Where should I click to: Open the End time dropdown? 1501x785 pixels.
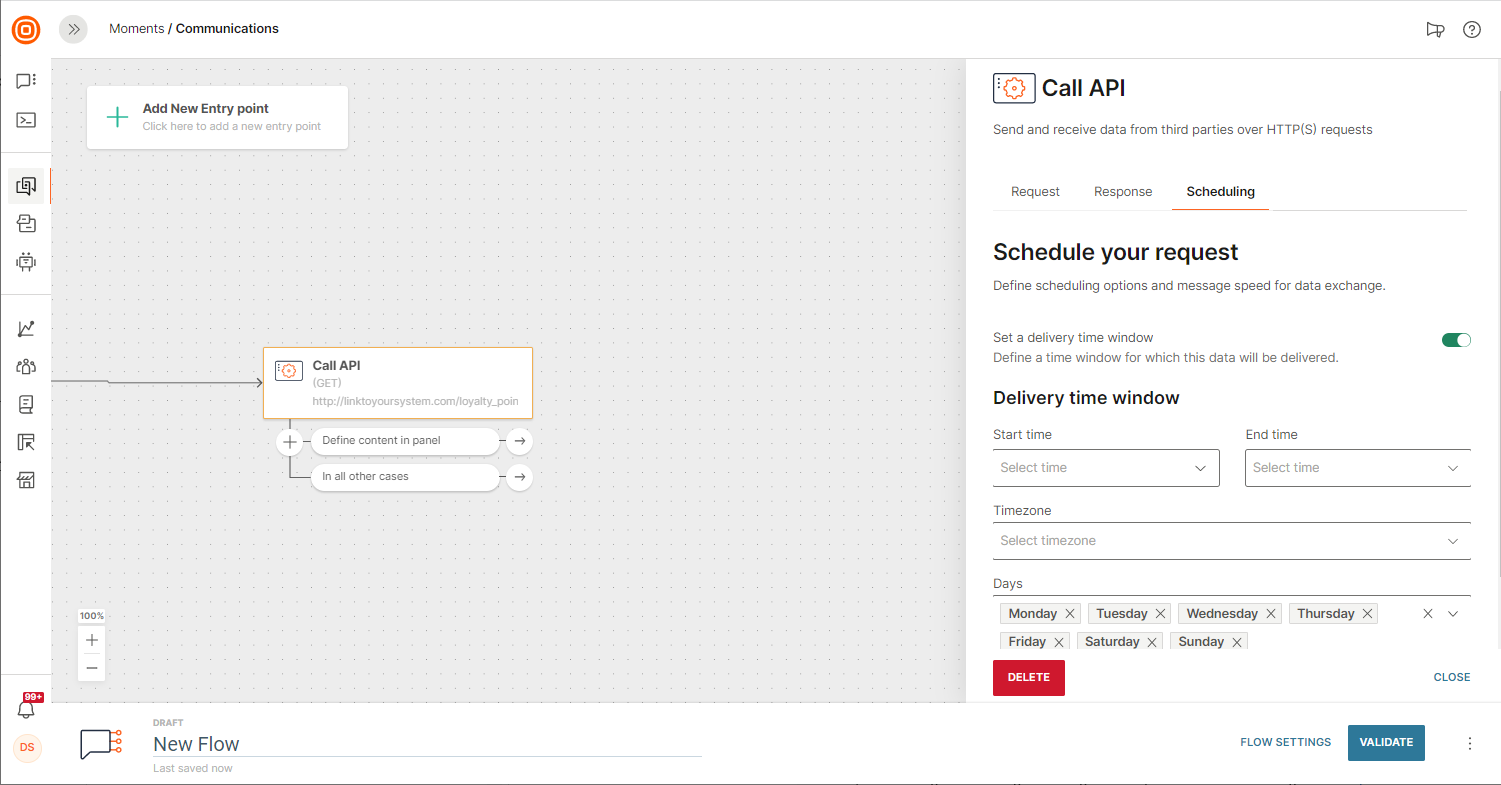(1357, 468)
